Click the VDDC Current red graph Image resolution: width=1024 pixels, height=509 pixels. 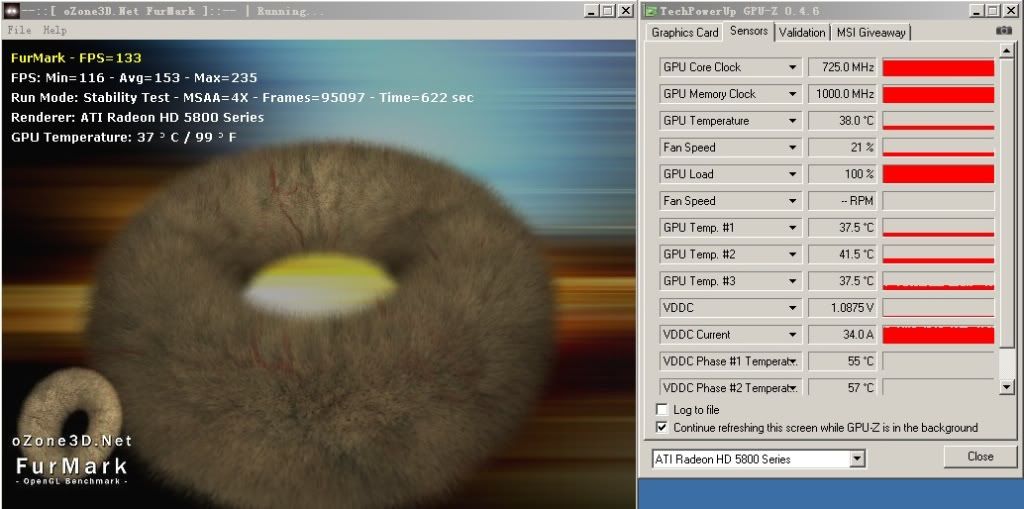coord(938,335)
